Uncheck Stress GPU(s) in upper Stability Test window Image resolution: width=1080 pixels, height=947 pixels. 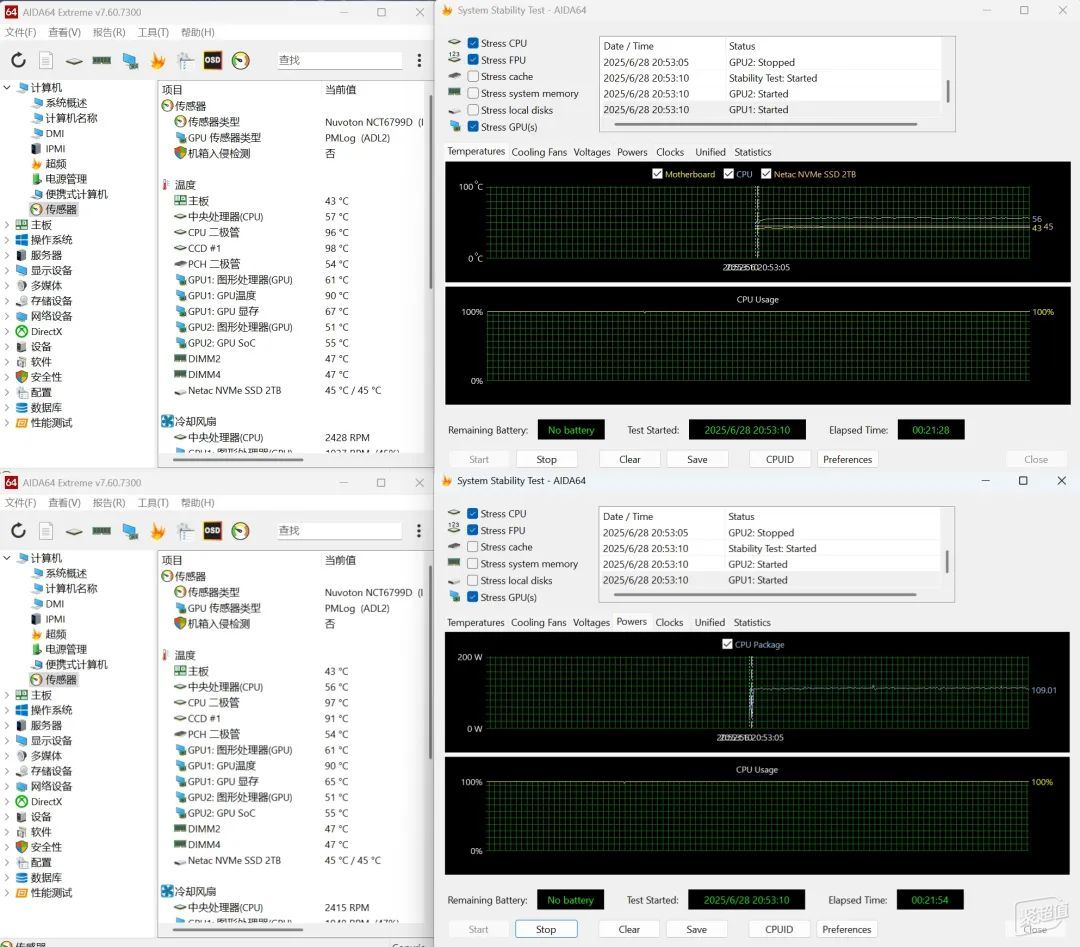[x=473, y=127]
